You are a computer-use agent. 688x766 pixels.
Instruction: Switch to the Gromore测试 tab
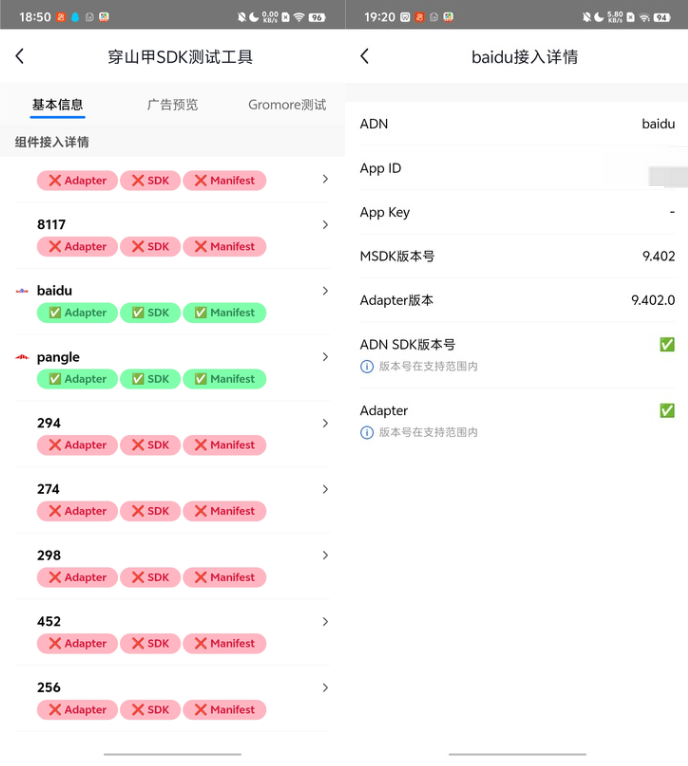pos(287,105)
